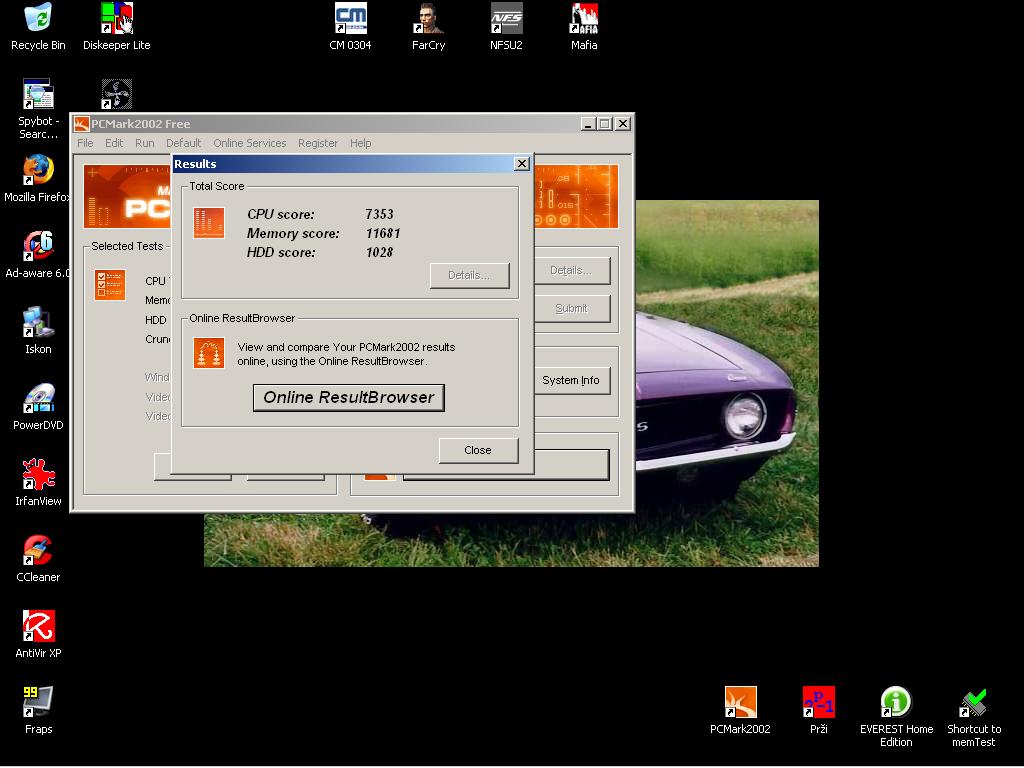The height and width of the screenshot is (768, 1024).
Task: Open the File menu in PCMark2002
Action: 86,143
